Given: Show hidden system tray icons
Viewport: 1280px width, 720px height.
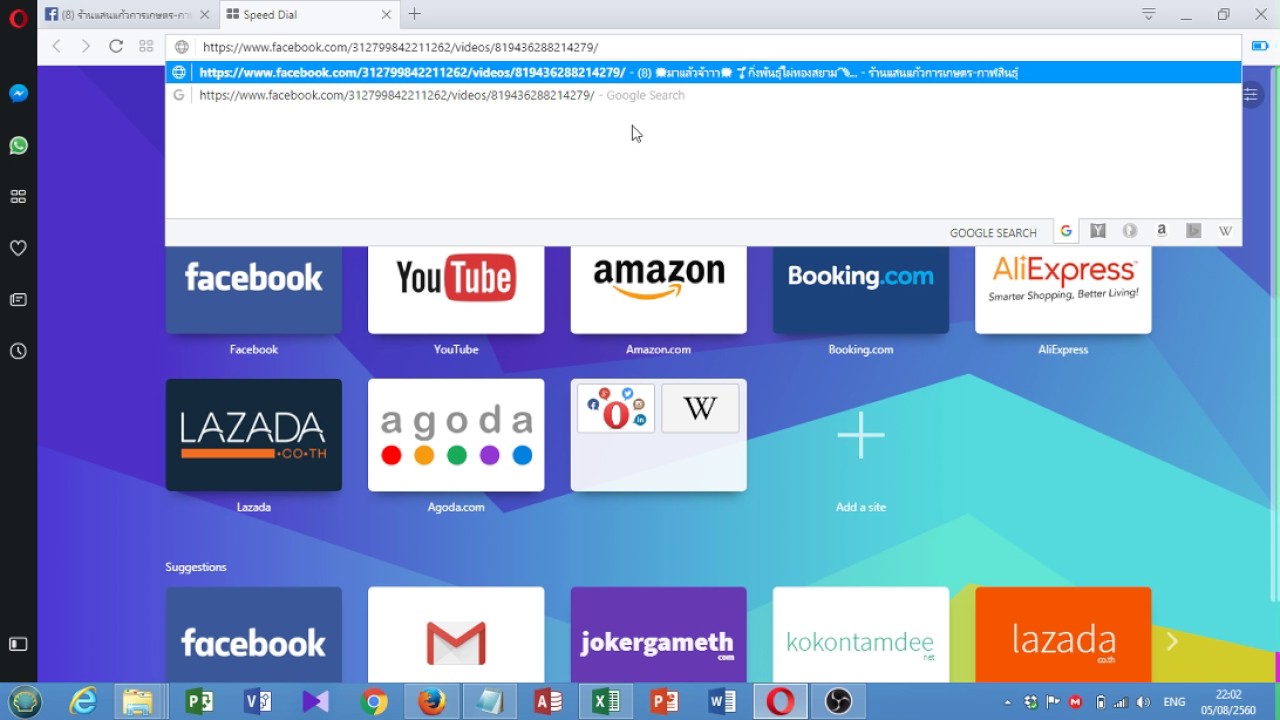Looking at the screenshot, I should [x=1007, y=702].
